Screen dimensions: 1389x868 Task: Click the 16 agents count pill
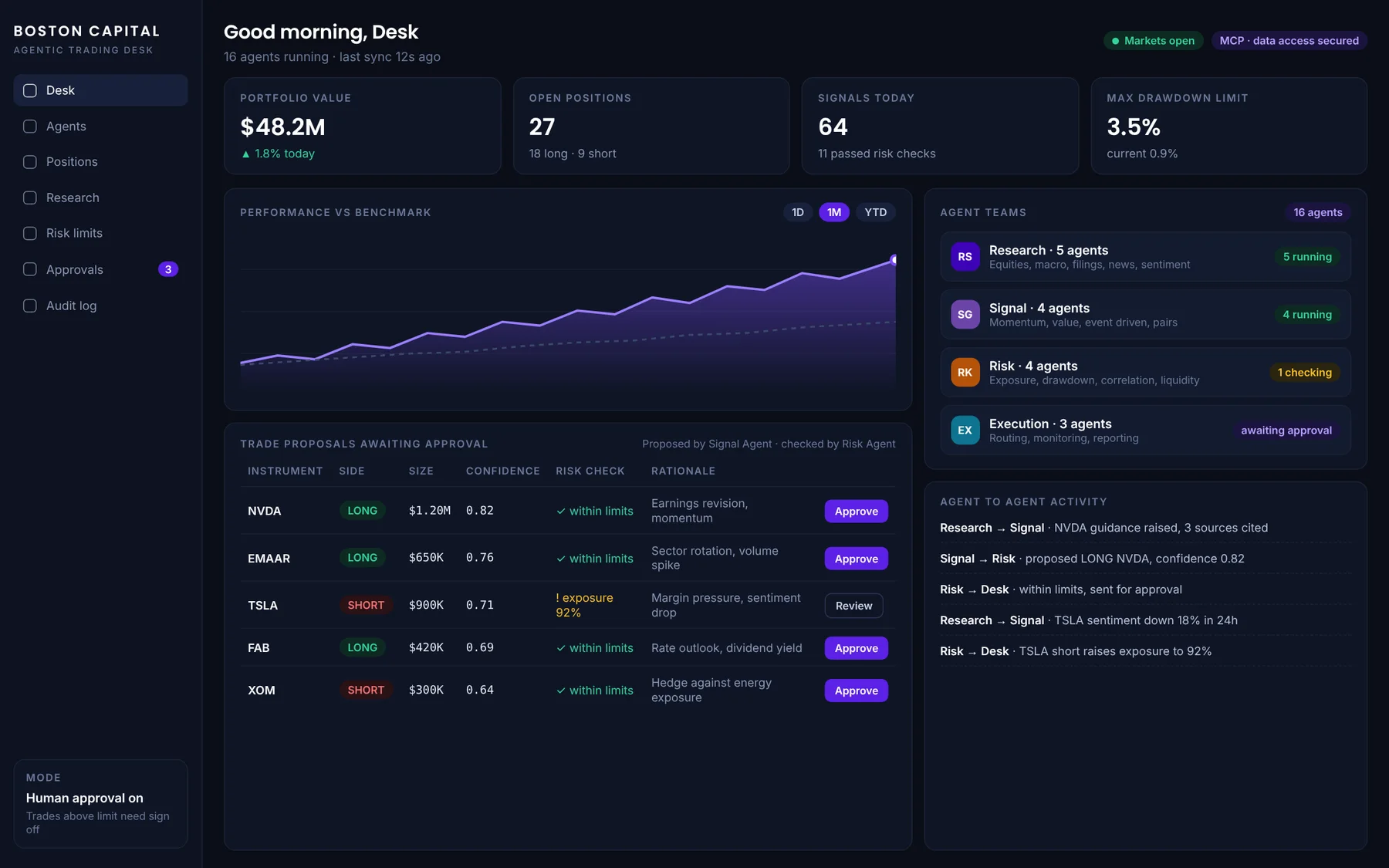pos(1317,212)
